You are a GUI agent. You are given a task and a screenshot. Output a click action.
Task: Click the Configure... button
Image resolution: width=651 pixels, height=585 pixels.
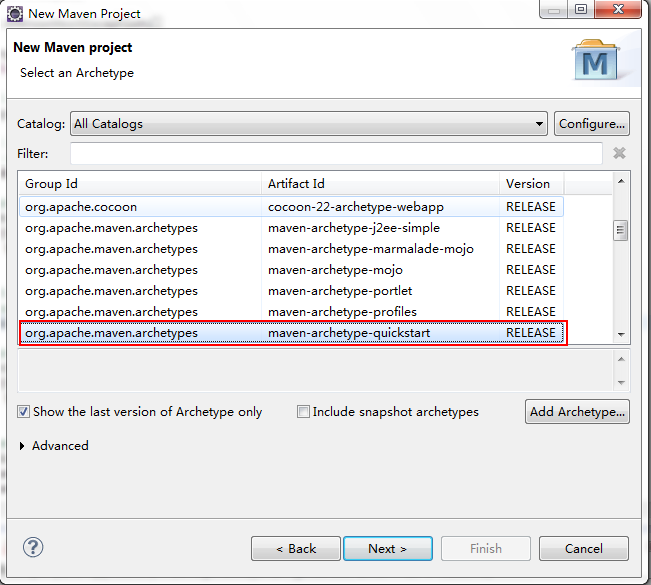point(592,124)
